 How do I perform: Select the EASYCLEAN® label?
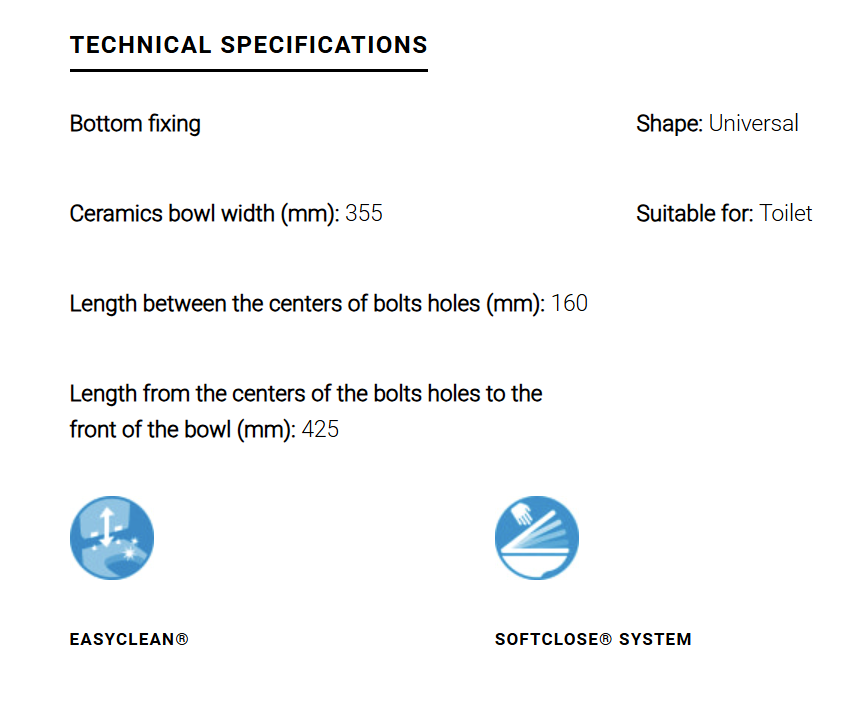coord(129,639)
